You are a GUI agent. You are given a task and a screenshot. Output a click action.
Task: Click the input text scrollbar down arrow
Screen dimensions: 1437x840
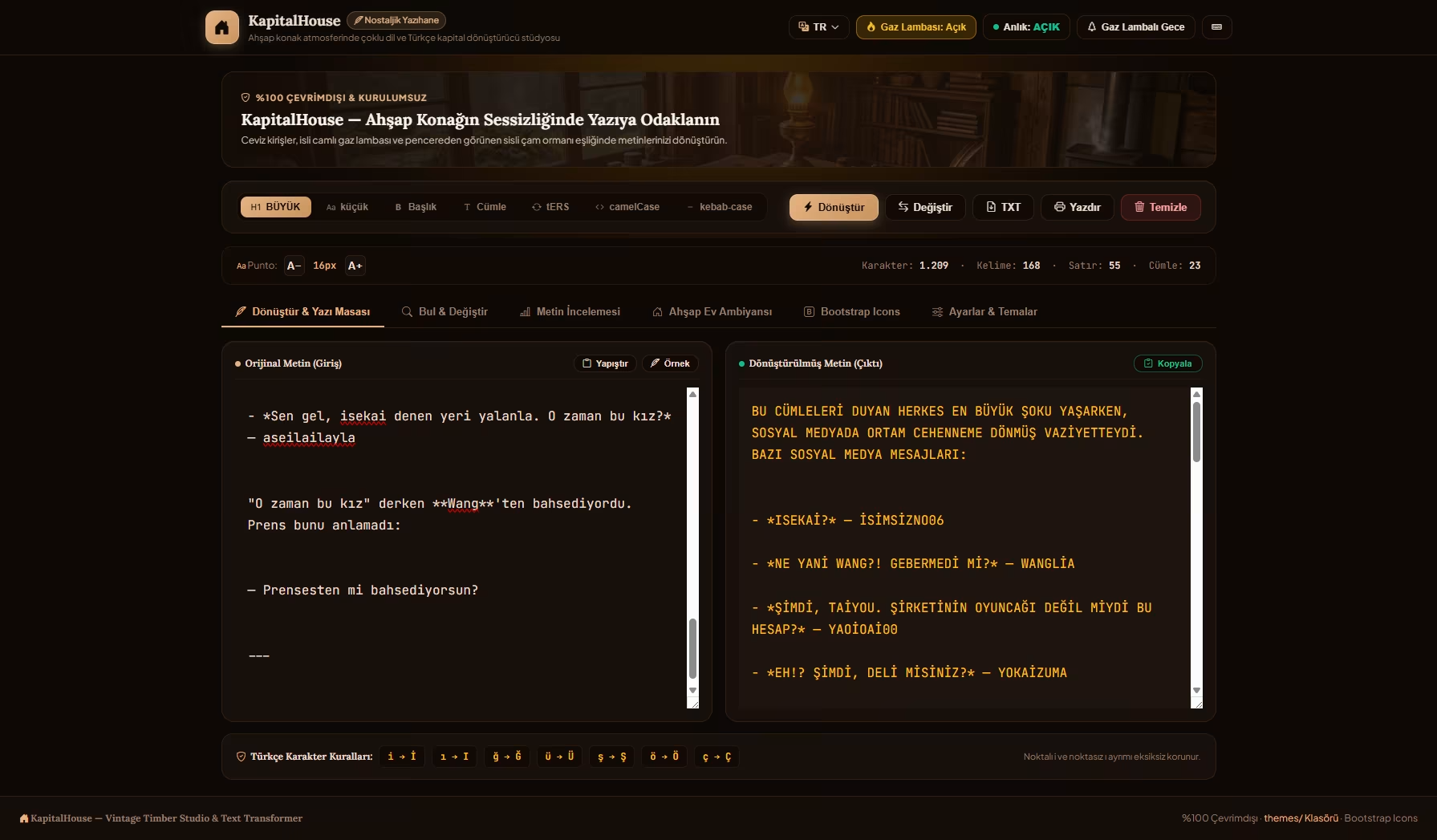pyautogui.click(x=693, y=690)
